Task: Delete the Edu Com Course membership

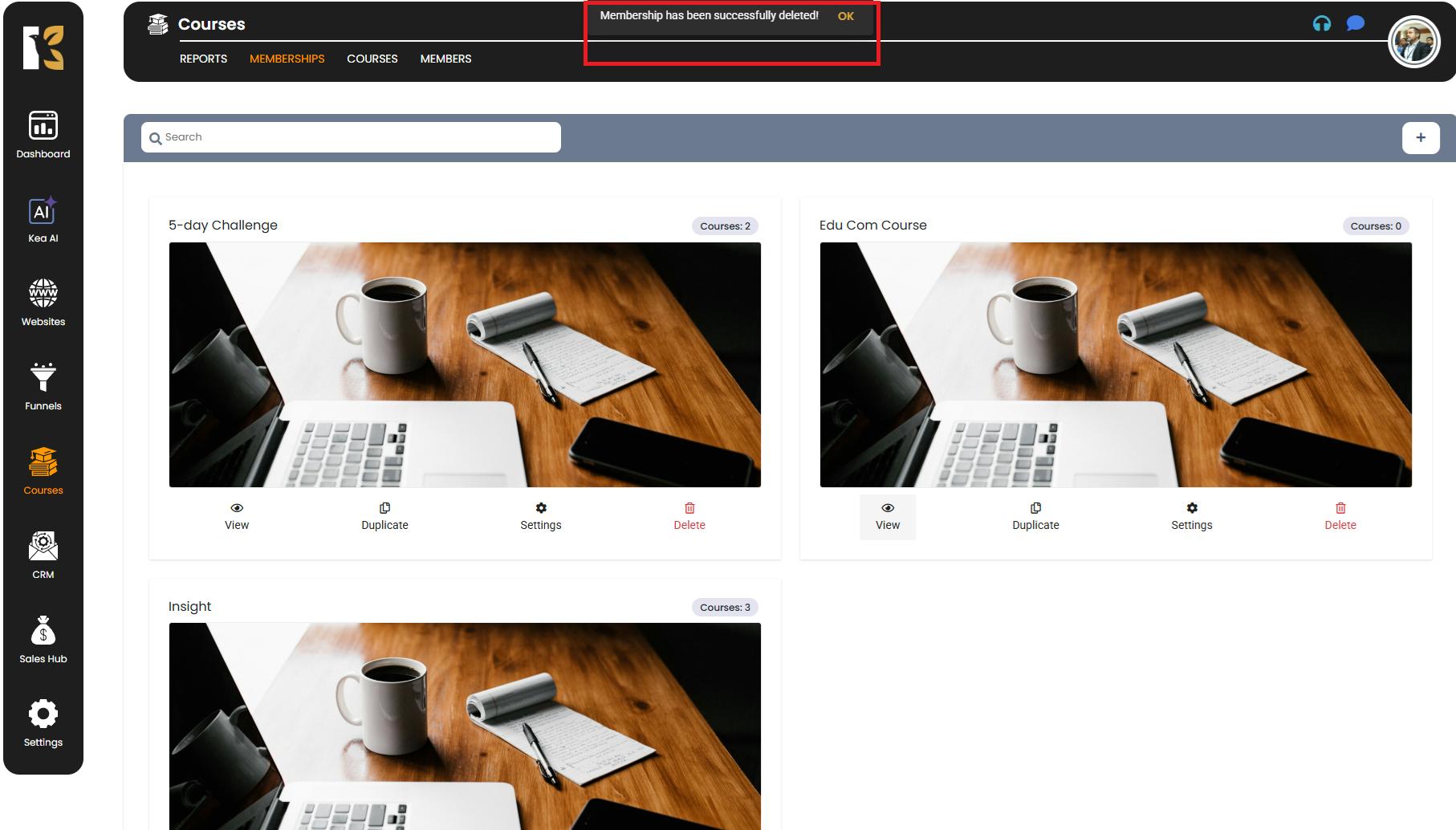Action: (1340, 516)
